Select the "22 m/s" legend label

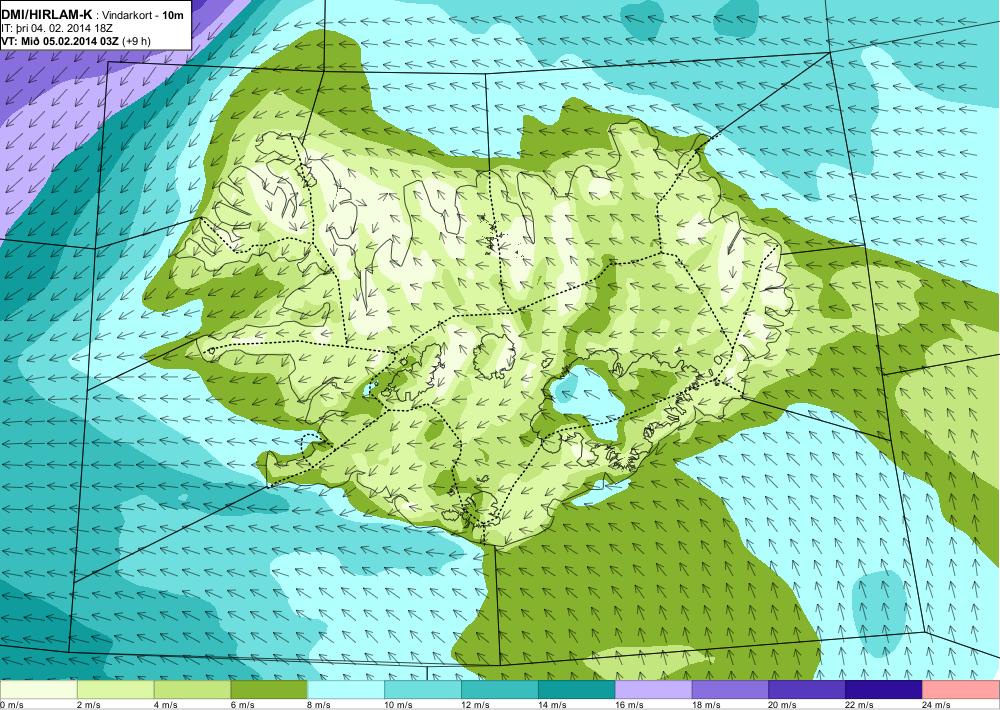pos(860,704)
